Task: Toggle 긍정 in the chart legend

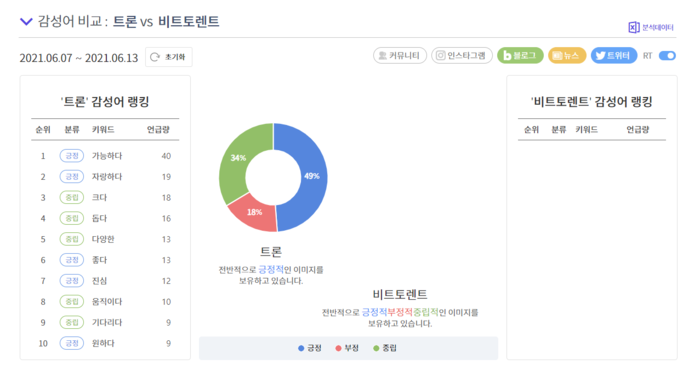Action: point(310,348)
